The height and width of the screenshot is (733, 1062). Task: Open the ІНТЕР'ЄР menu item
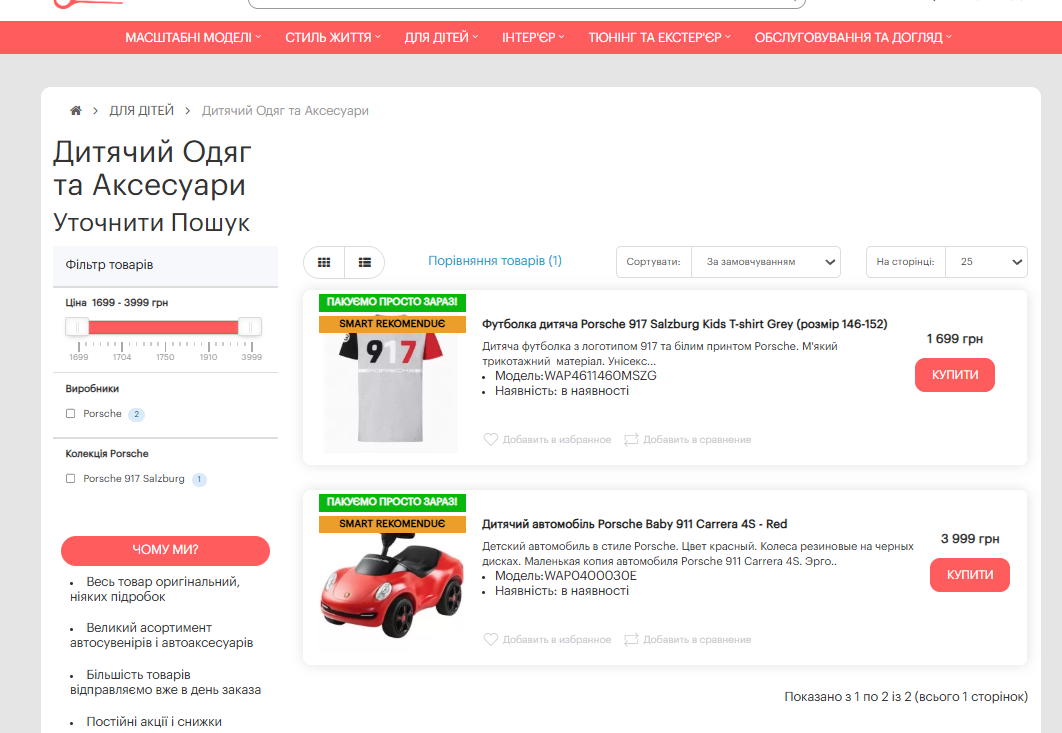[x=532, y=38]
